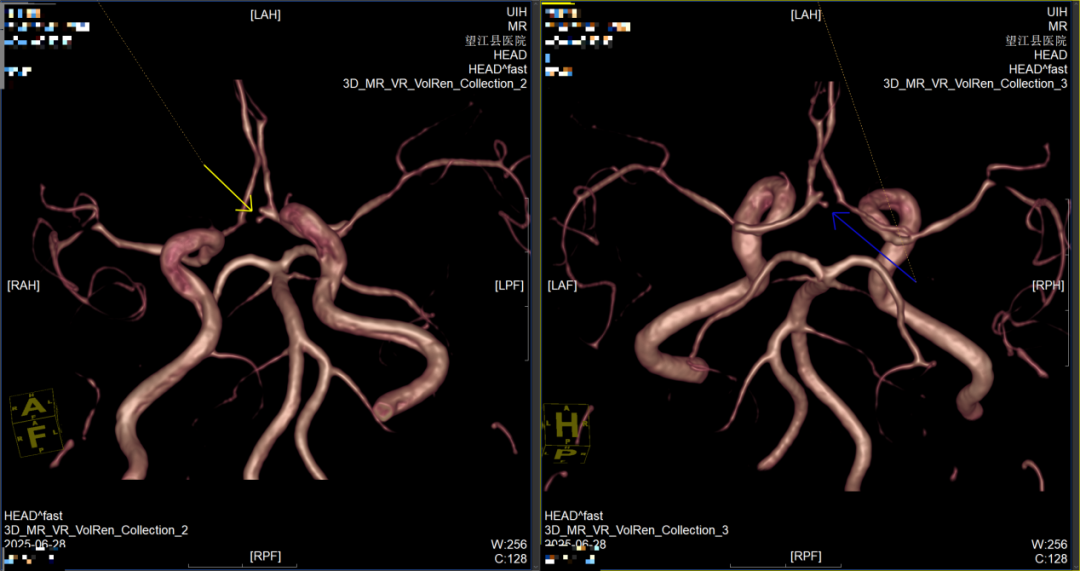Click the [LPF] orientation label
This screenshot has width=1080, height=571.
tap(509, 285)
